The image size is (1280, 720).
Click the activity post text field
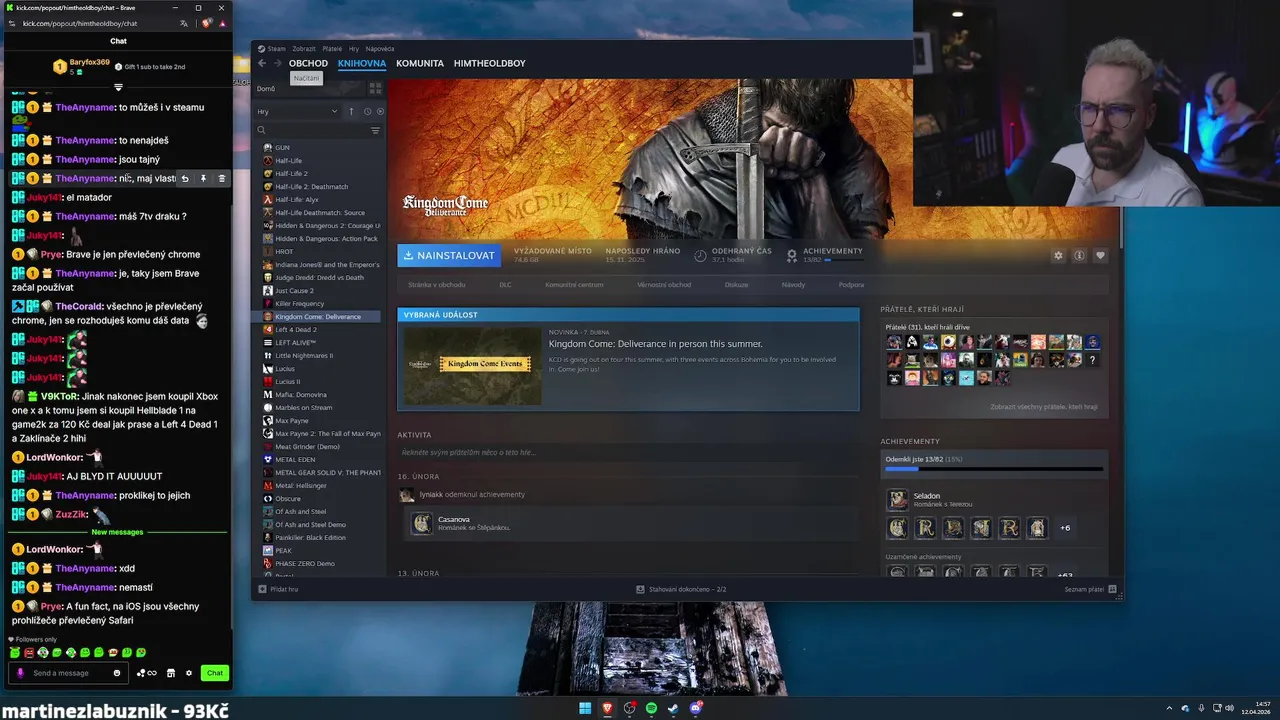(628, 452)
